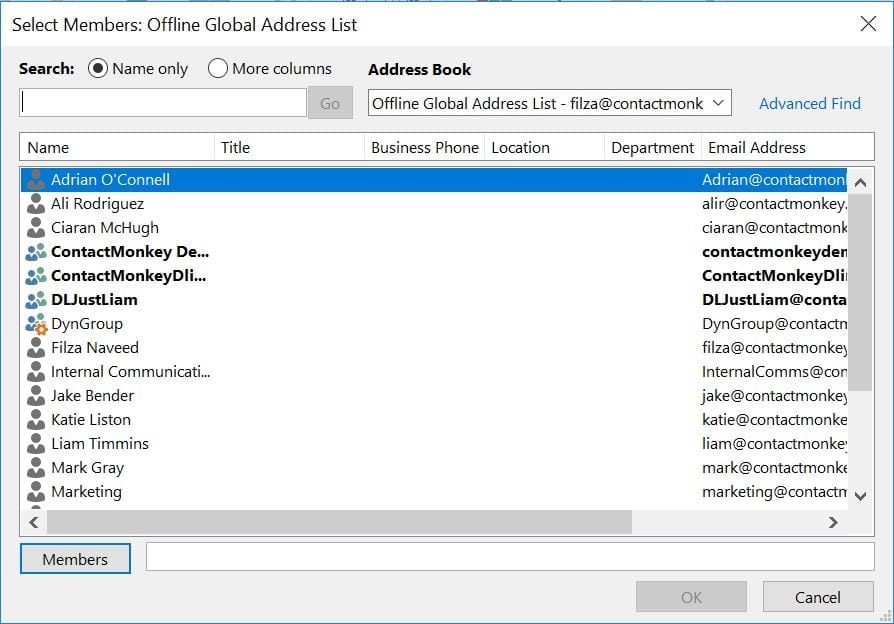Sort by the Name column header

[117, 147]
